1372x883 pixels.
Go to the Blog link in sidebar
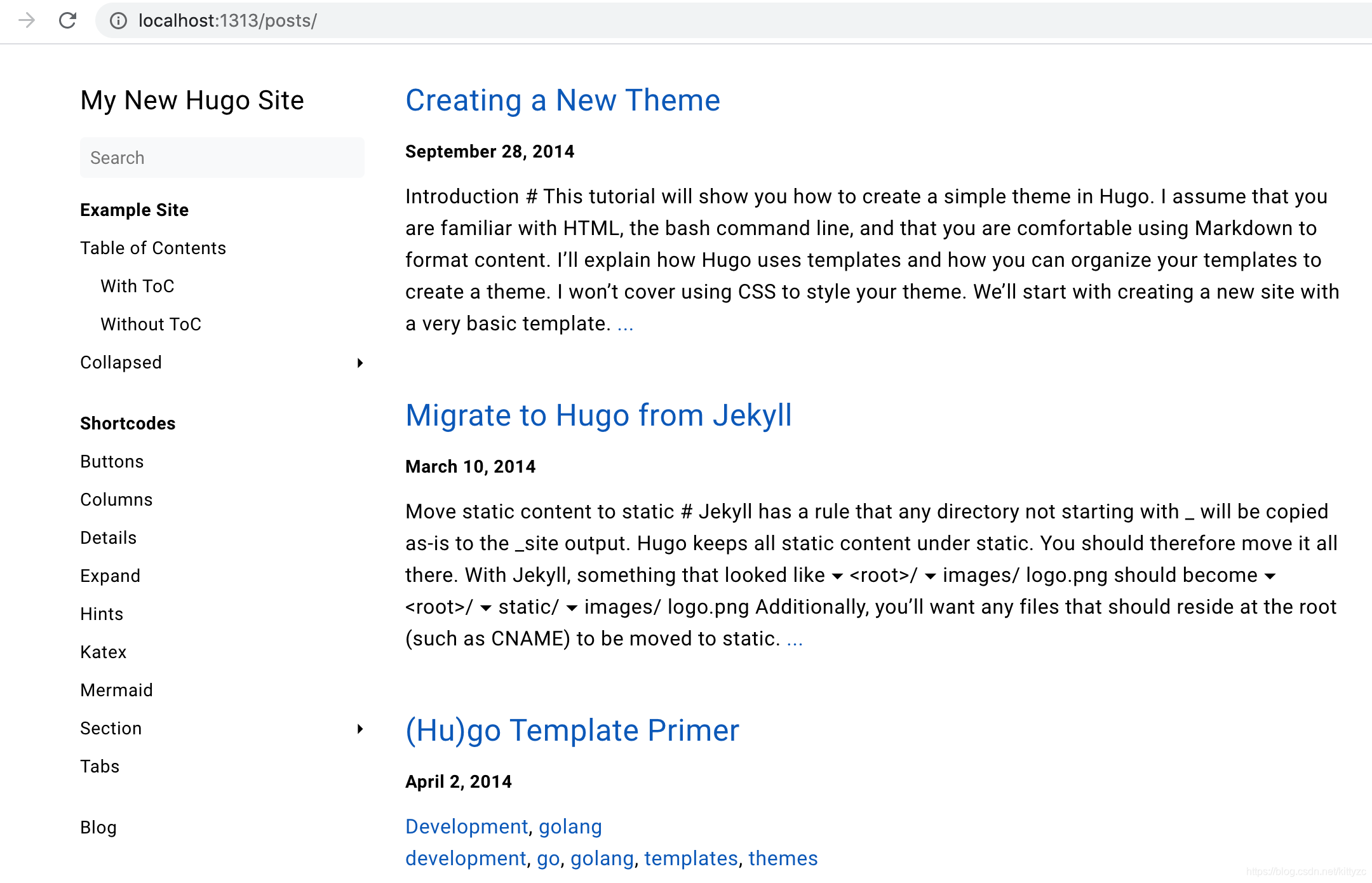pos(98,827)
